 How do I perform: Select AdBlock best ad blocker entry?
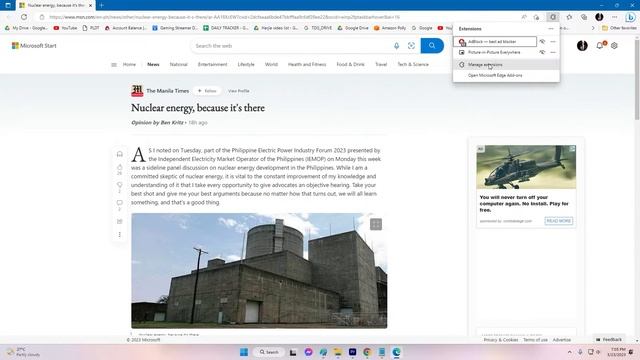tap(495, 42)
